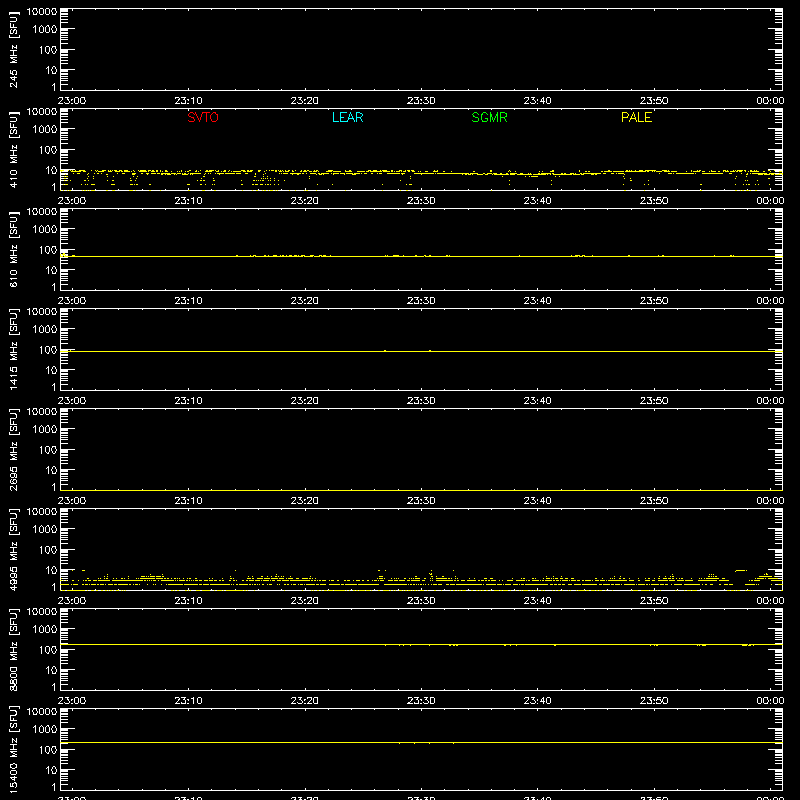This screenshot has height=800, width=800.
Task: Click 23:10 time label under 2695 MHz panel
Action: 188,501
